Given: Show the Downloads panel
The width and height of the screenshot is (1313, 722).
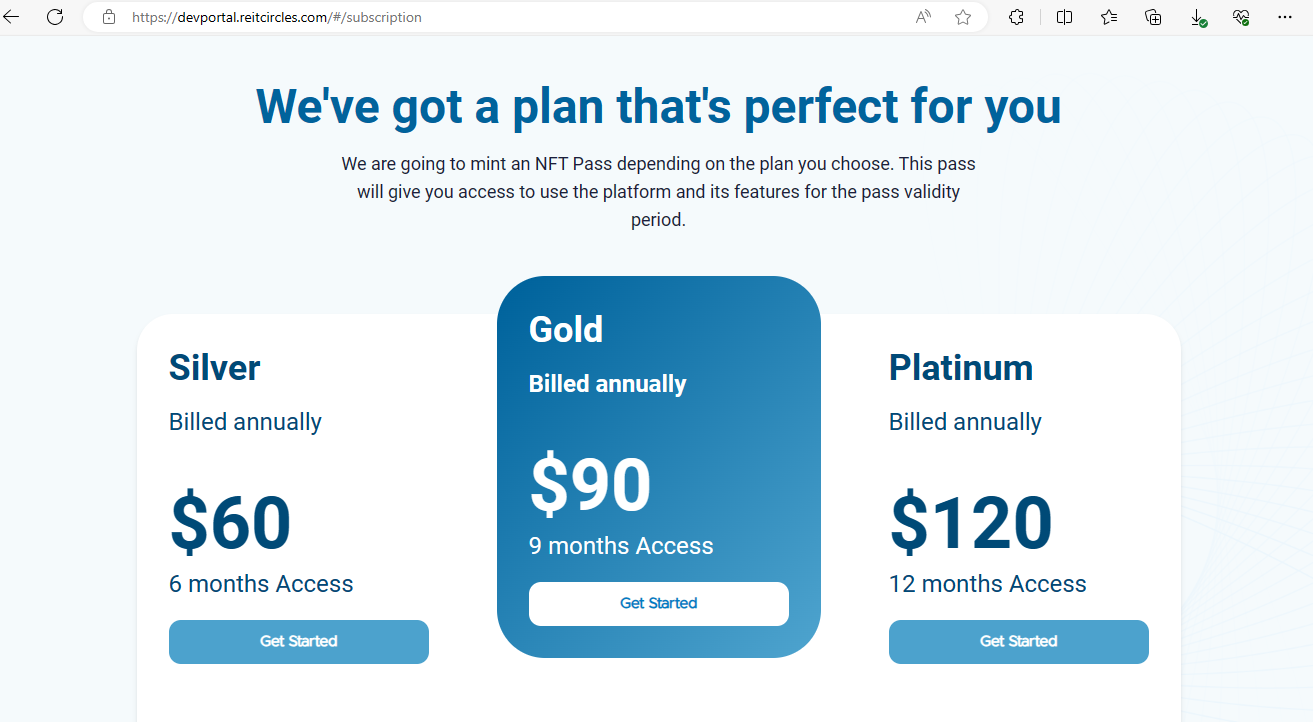Looking at the screenshot, I should [1197, 17].
